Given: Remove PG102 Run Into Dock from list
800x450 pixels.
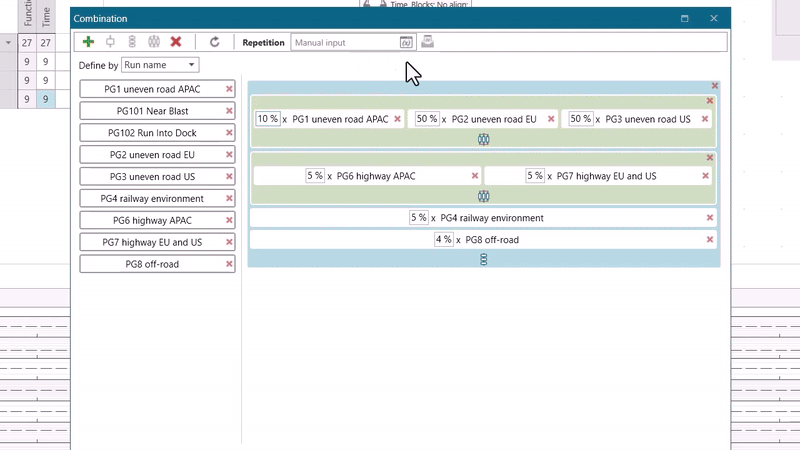Looking at the screenshot, I should (229, 133).
